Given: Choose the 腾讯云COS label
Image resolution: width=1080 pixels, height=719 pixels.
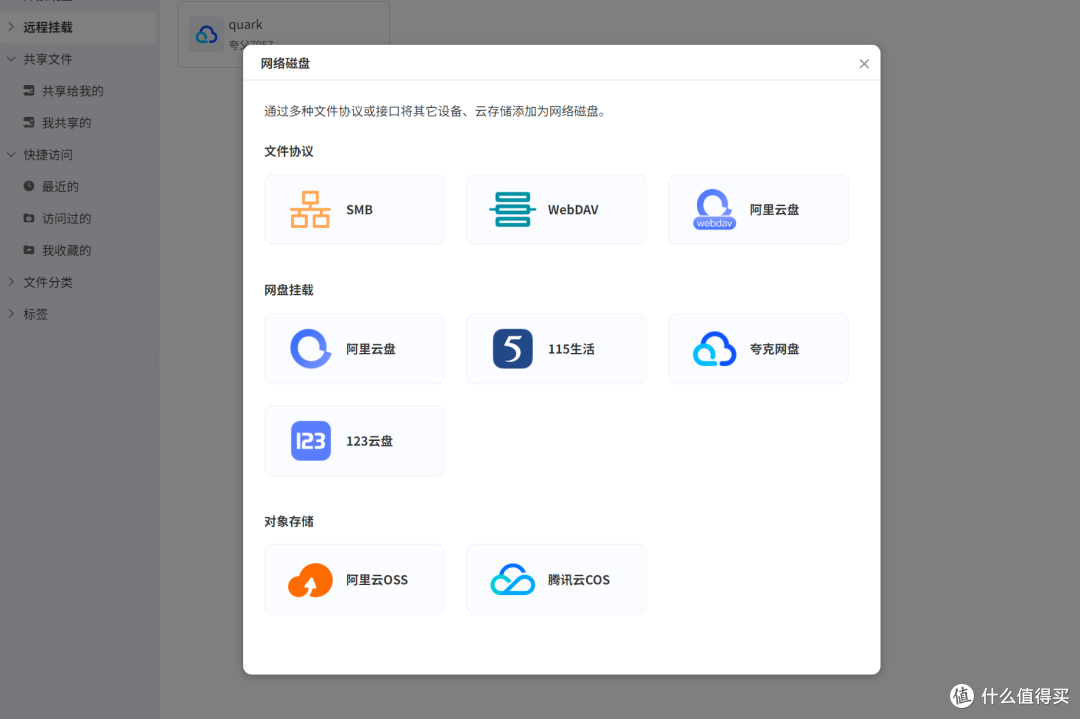Looking at the screenshot, I should pyautogui.click(x=579, y=580).
